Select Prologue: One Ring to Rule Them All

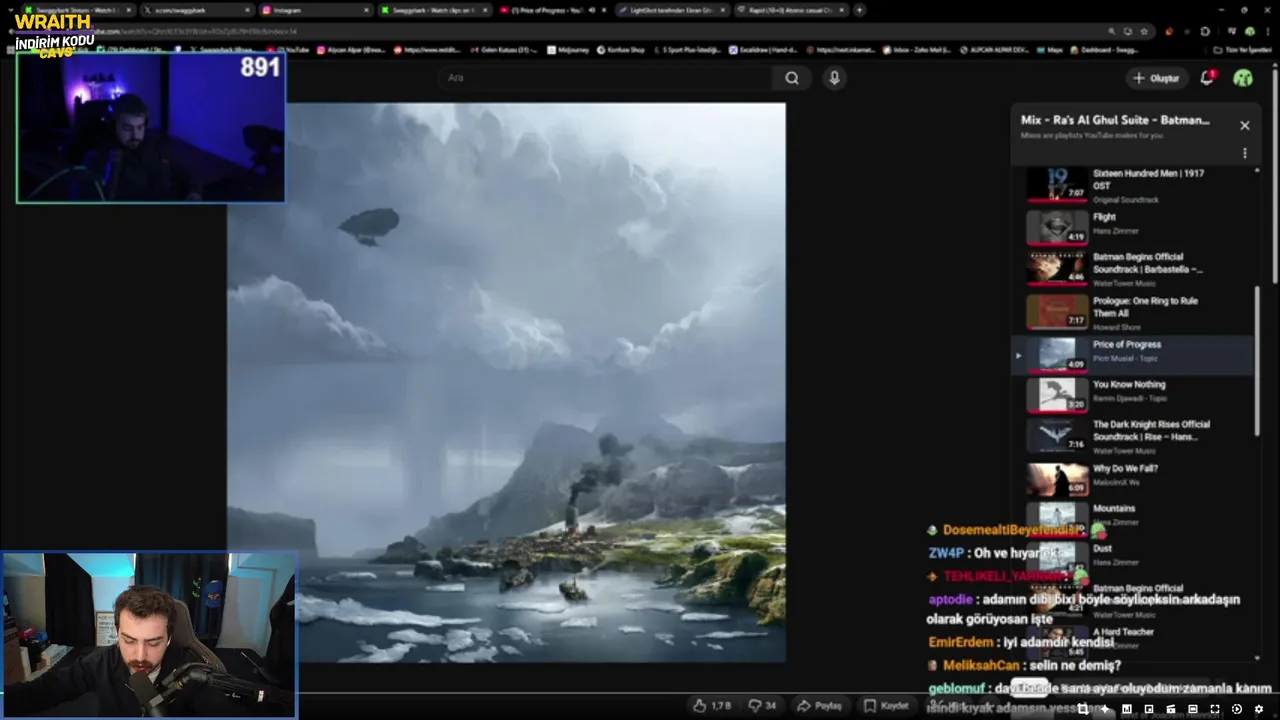pos(1133,311)
